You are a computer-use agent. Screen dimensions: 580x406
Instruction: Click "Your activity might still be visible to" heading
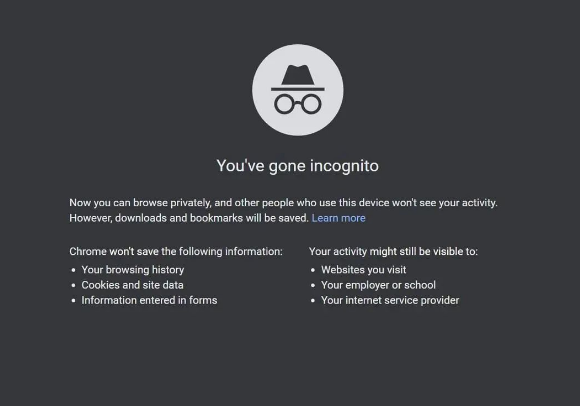coord(394,251)
